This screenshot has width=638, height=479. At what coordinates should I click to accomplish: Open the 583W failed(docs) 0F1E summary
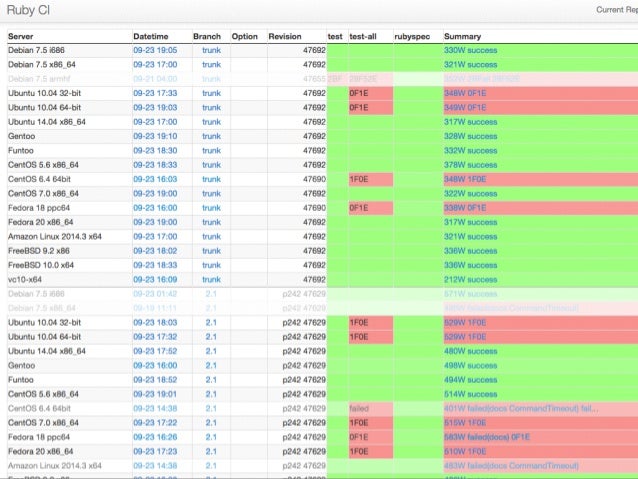coord(487,437)
